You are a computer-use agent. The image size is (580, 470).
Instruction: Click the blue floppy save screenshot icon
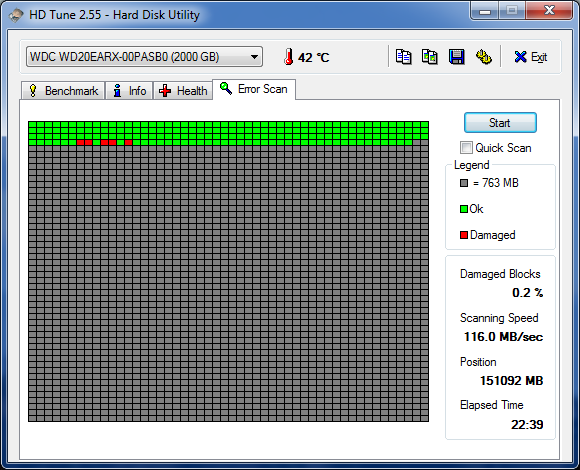click(x=456, y=57)
